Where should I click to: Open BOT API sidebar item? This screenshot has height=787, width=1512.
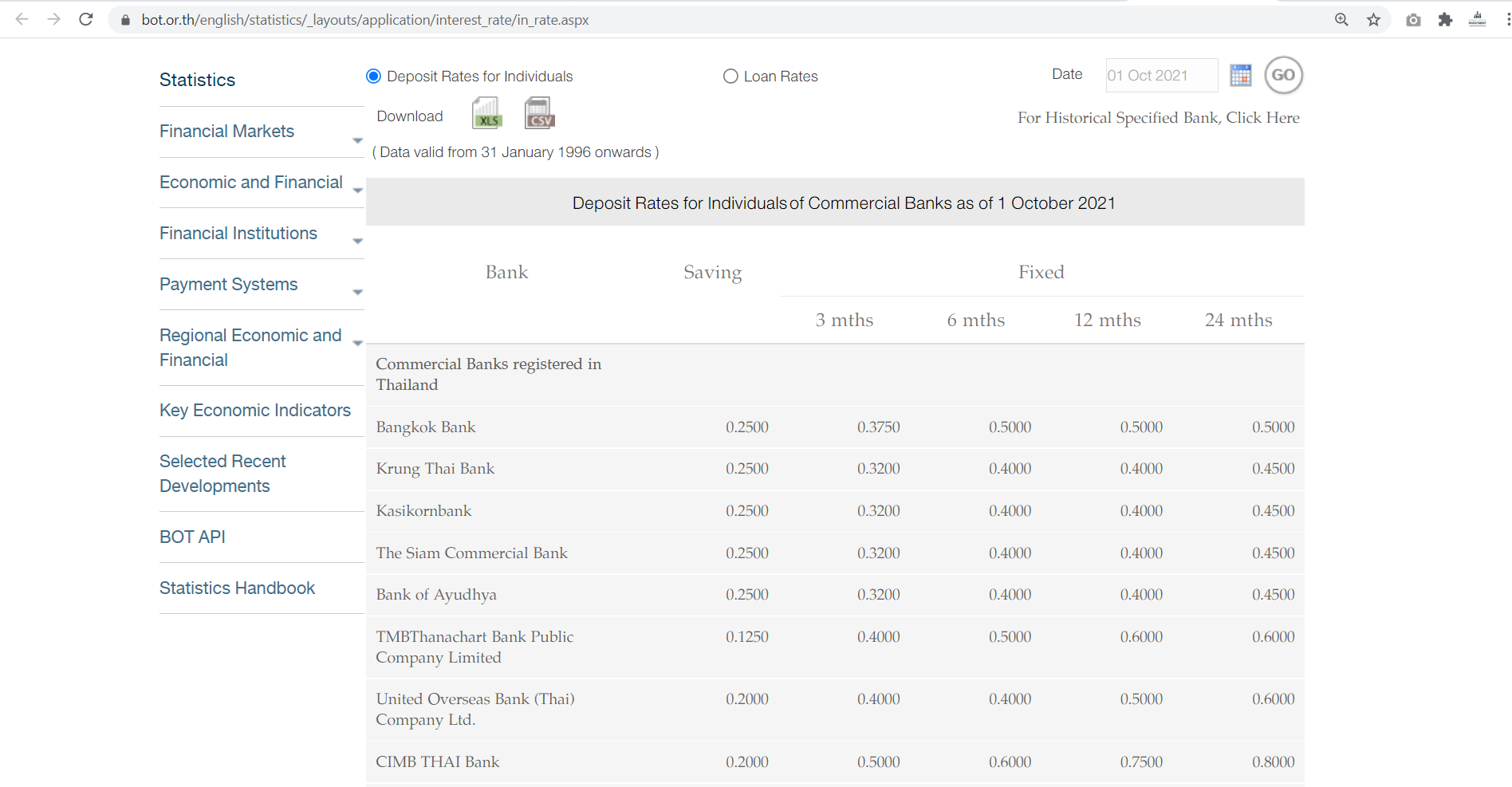pyautogui.click(x=192, y=537)
